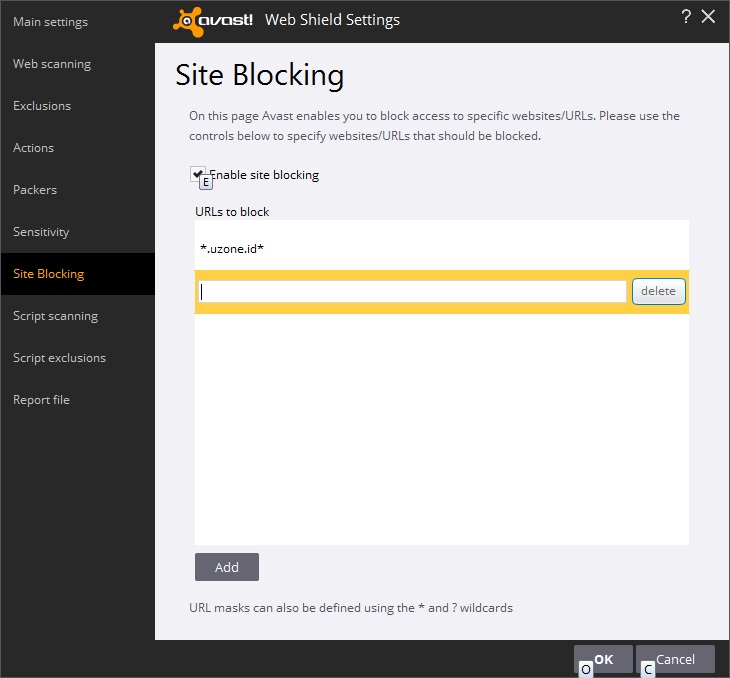Click the Avast logo in title bar
The width and height of the screenshot is (730, 678).
(x=213, y=21)
